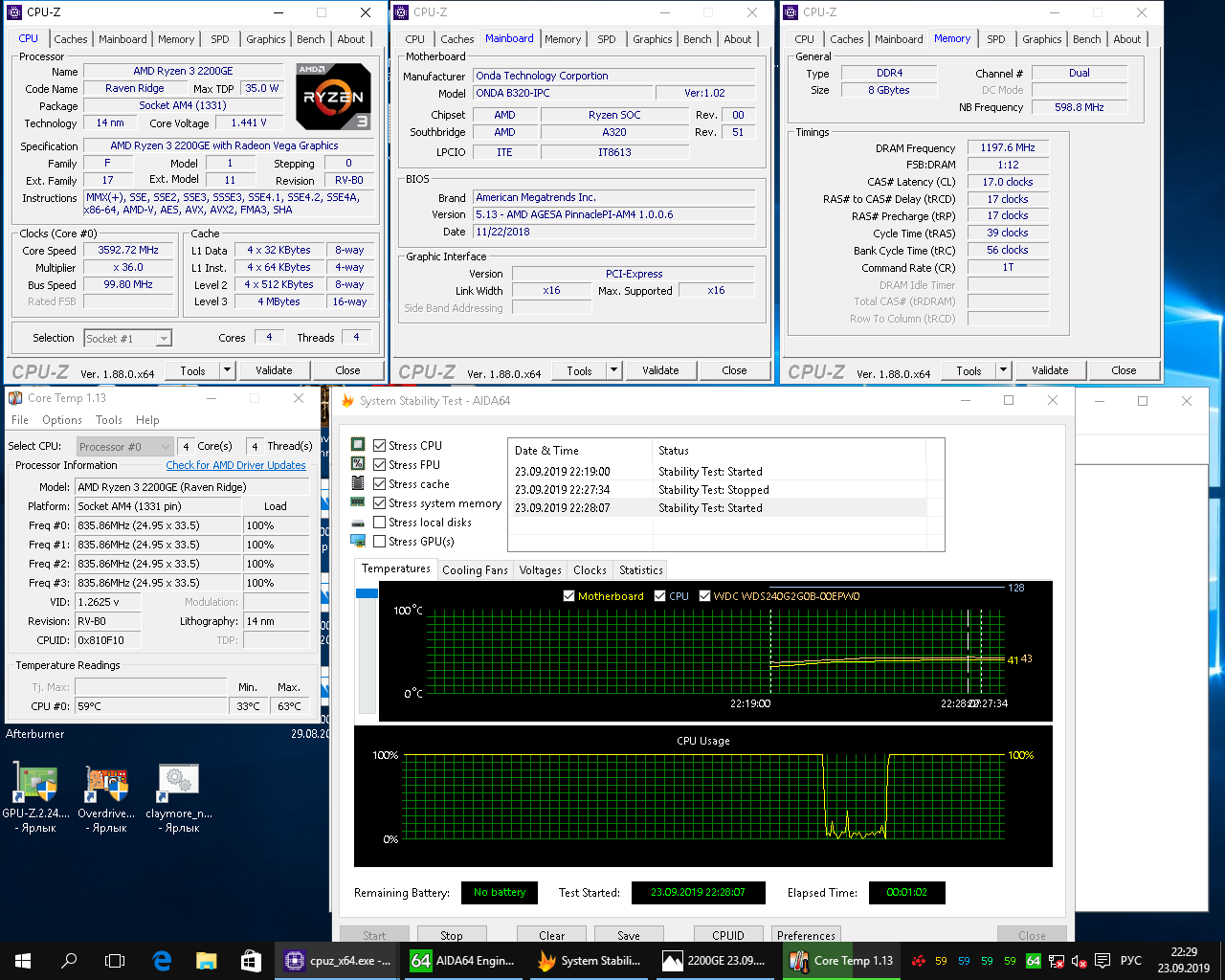Open Core Temp Select CPU Processor #0 dropdown
1225x980 pixels.
124,446
